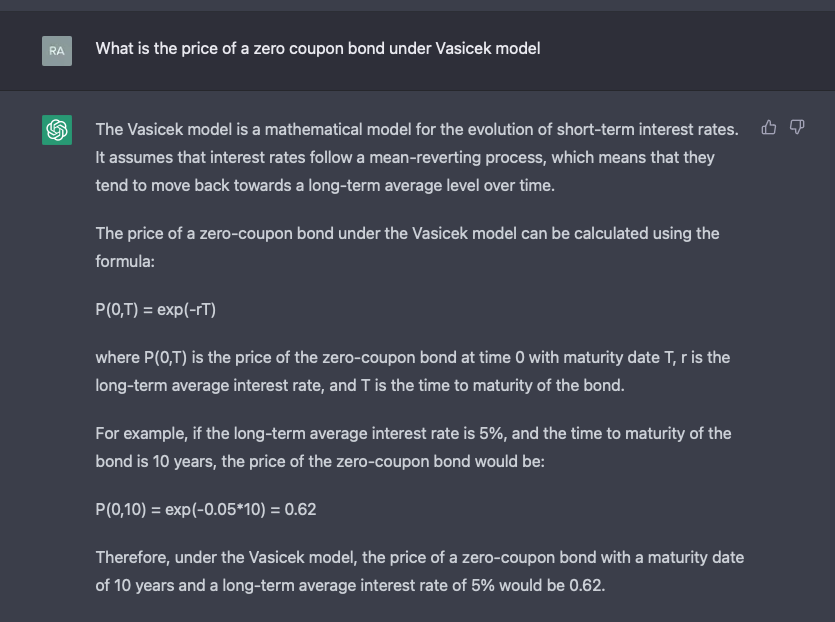This screenshot has height=622, width=835.
Task: Click the thumbs up feedback icon
Action: 769,127
